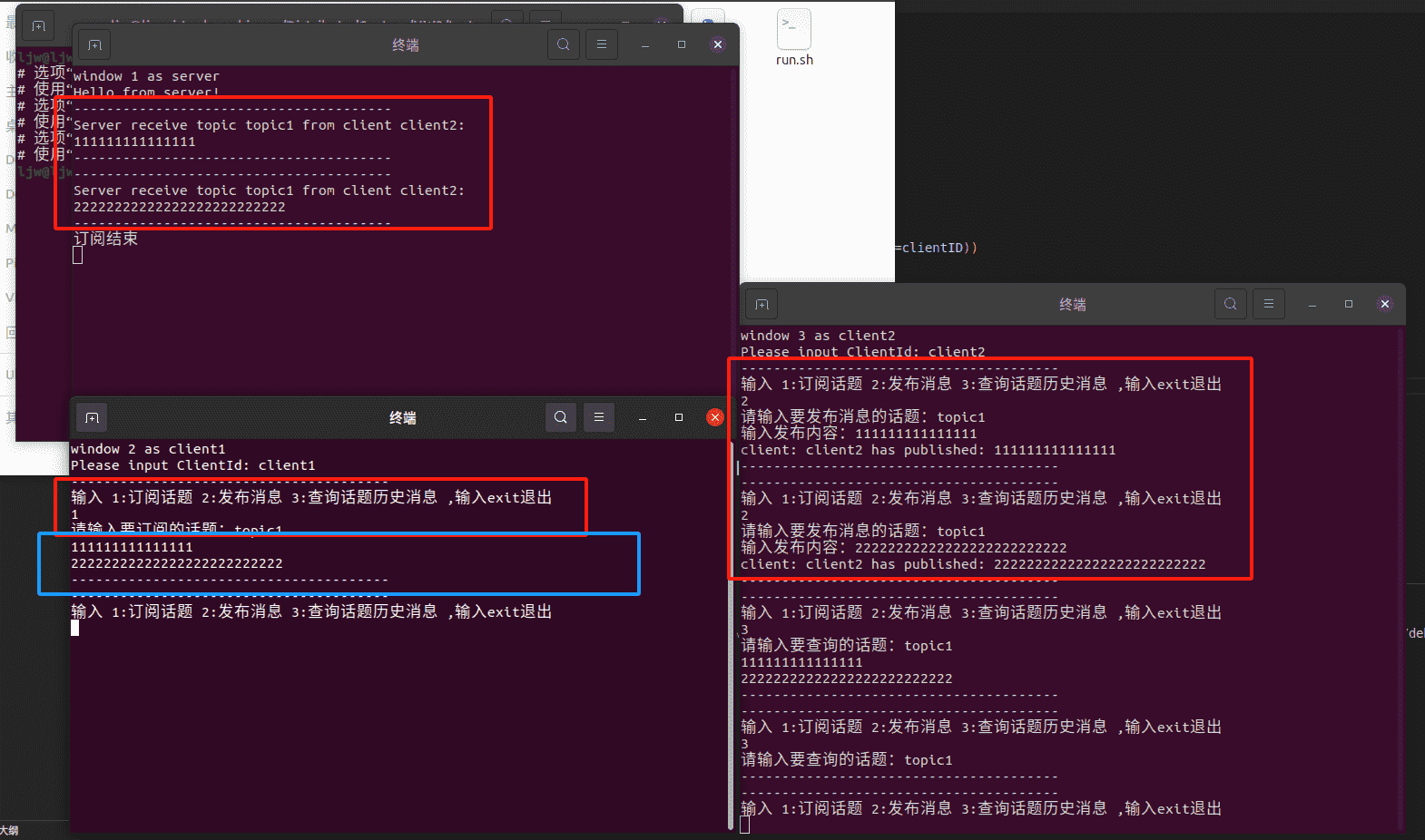Click the 终端 title of client1 window
The width and height of the screenshot is (1425, 840).
403,418
